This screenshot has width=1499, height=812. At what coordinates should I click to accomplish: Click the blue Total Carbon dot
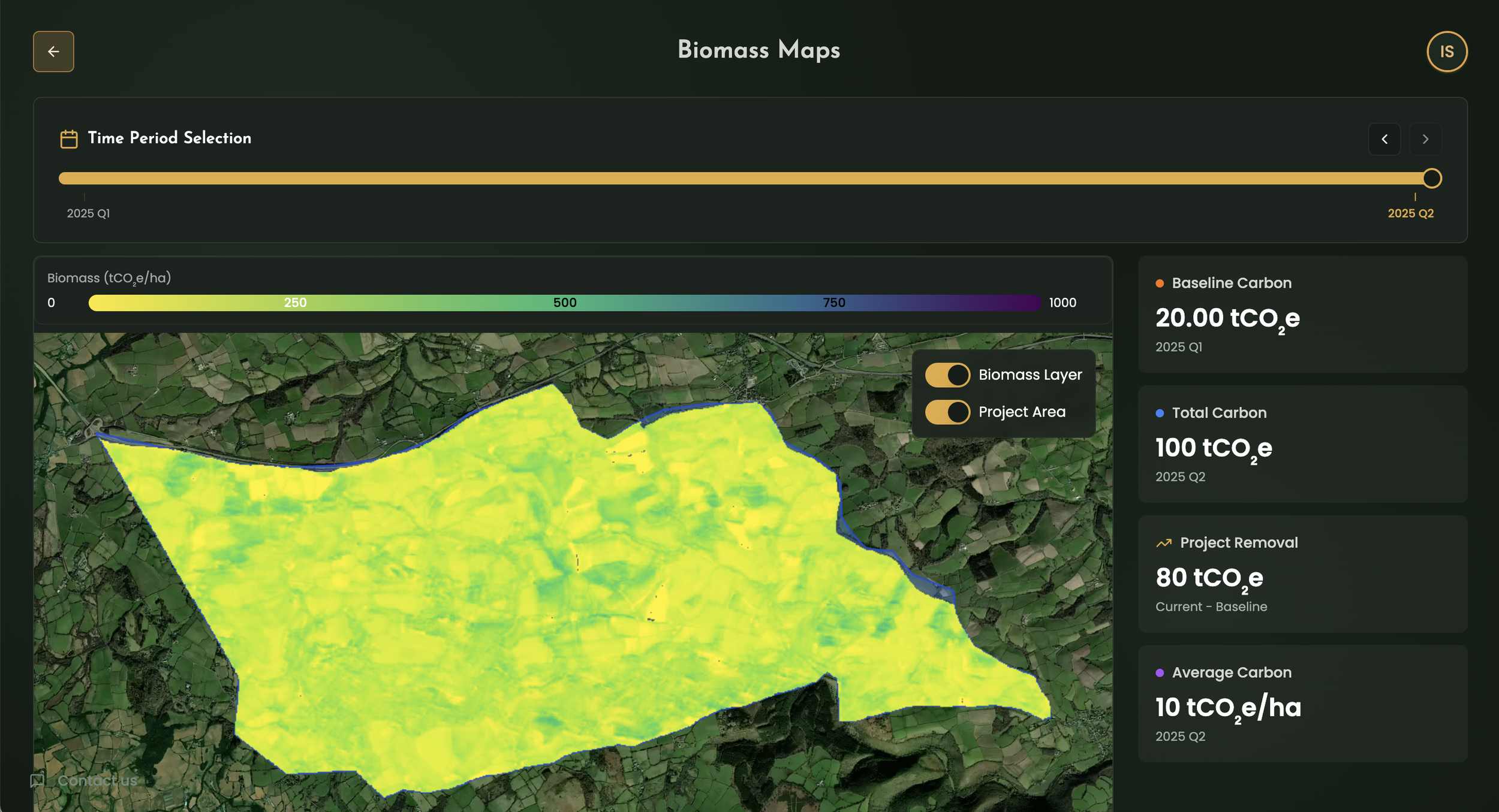(1160, 413)
